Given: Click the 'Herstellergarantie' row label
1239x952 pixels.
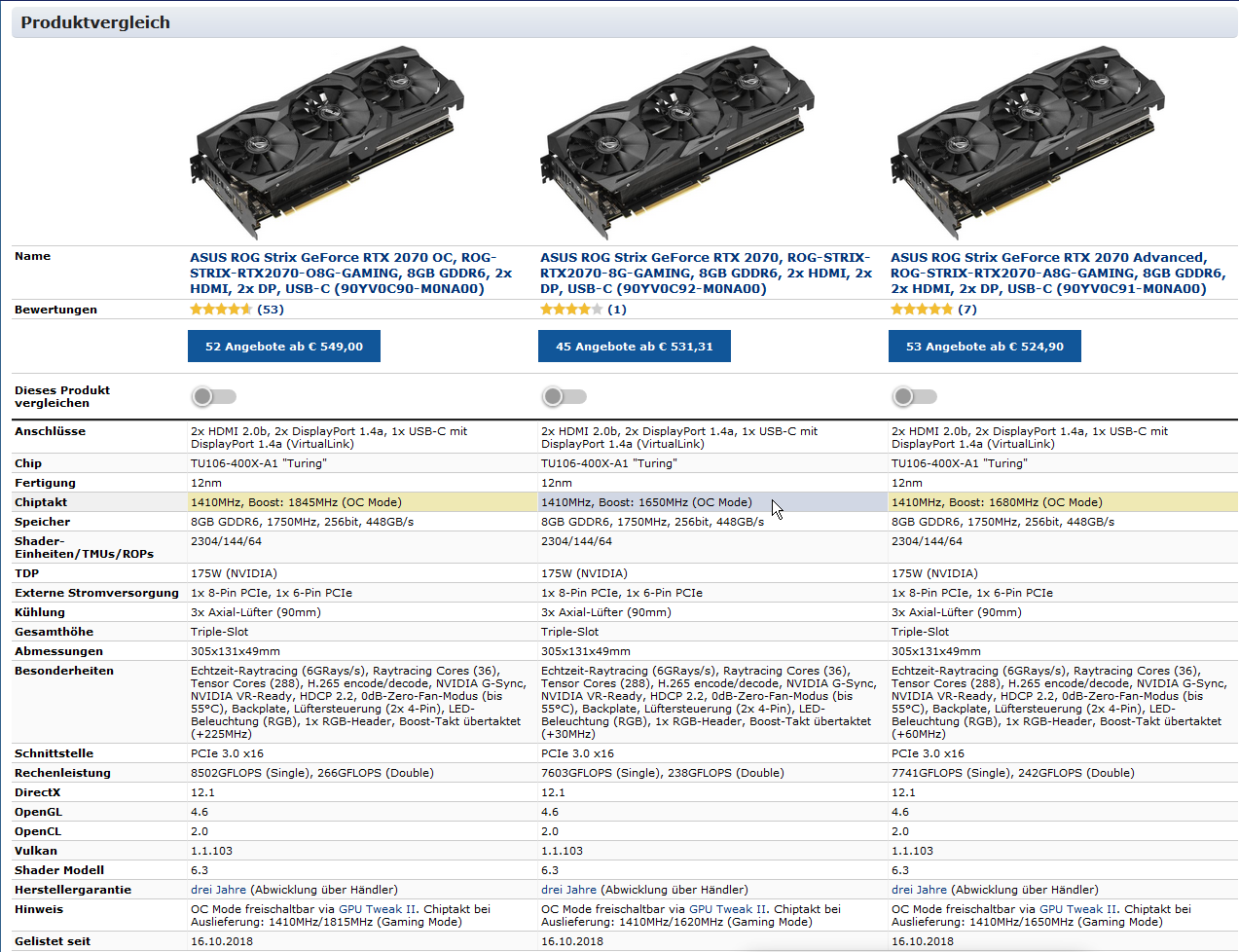Looking at the screenshot, I should pyautogui.click(x=73, y=890).
